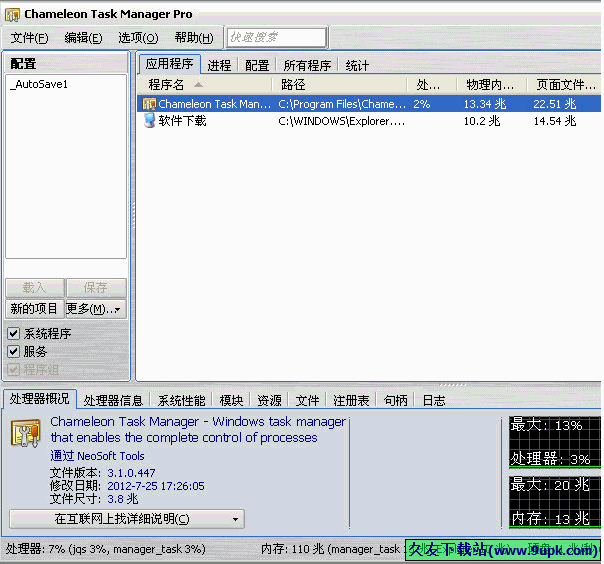Switch to the 应用程序 tab
Screen dimensions: 604x564
point(169,64)
